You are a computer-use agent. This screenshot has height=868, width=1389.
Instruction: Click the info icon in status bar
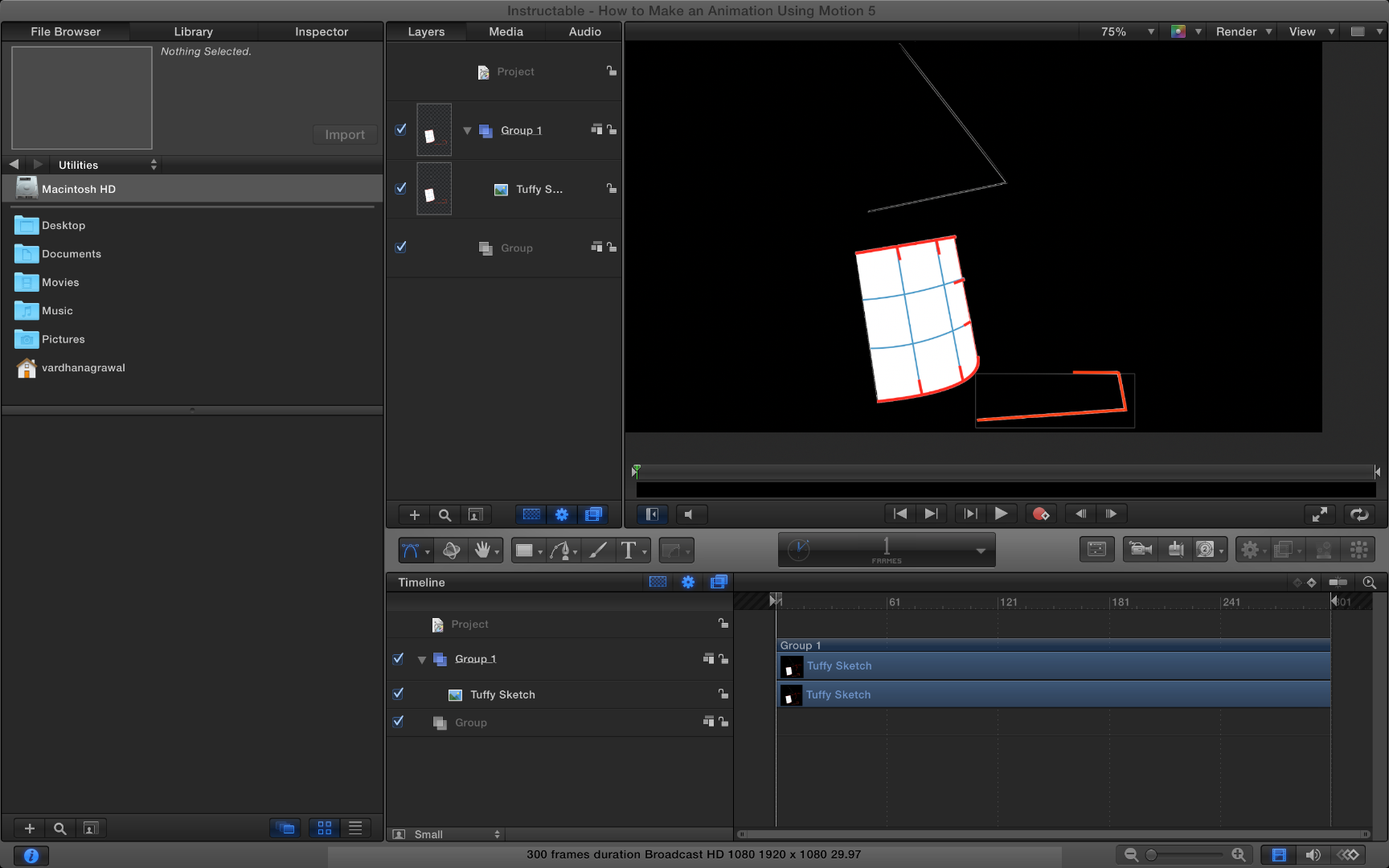(31, 856)
